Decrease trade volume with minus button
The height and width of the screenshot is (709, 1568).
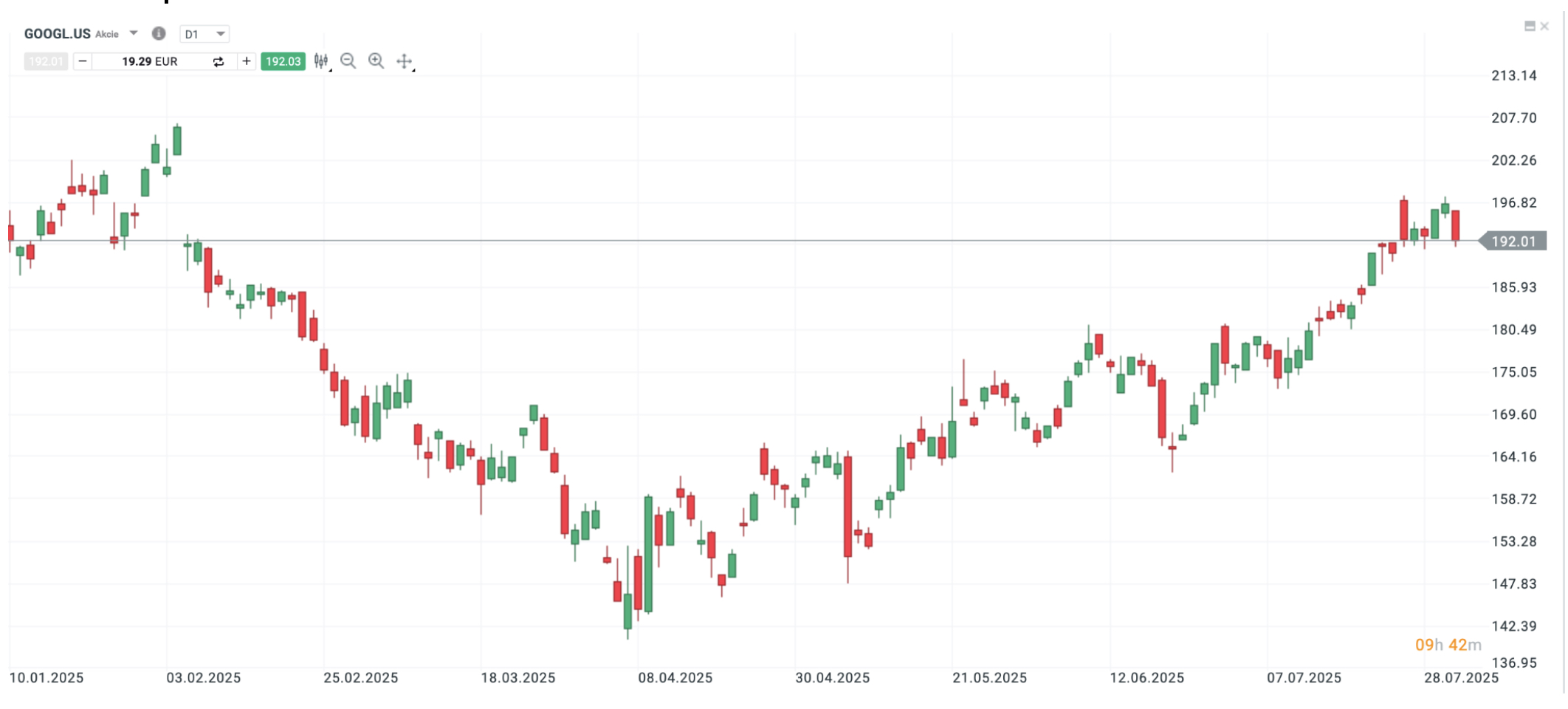click(83, 61)
